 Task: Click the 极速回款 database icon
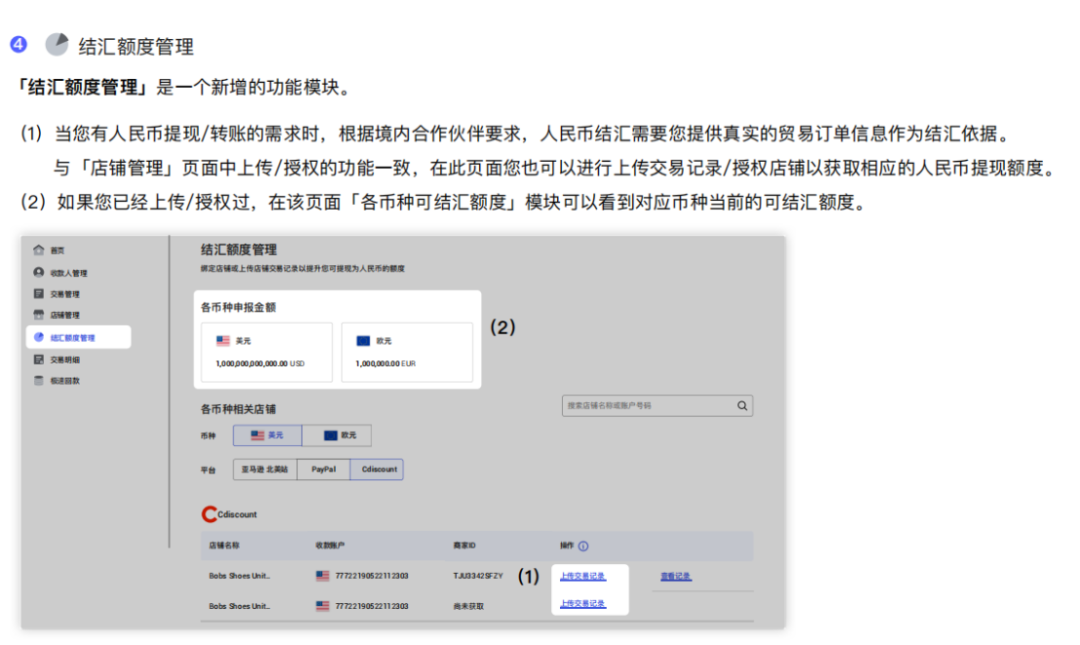38,381
